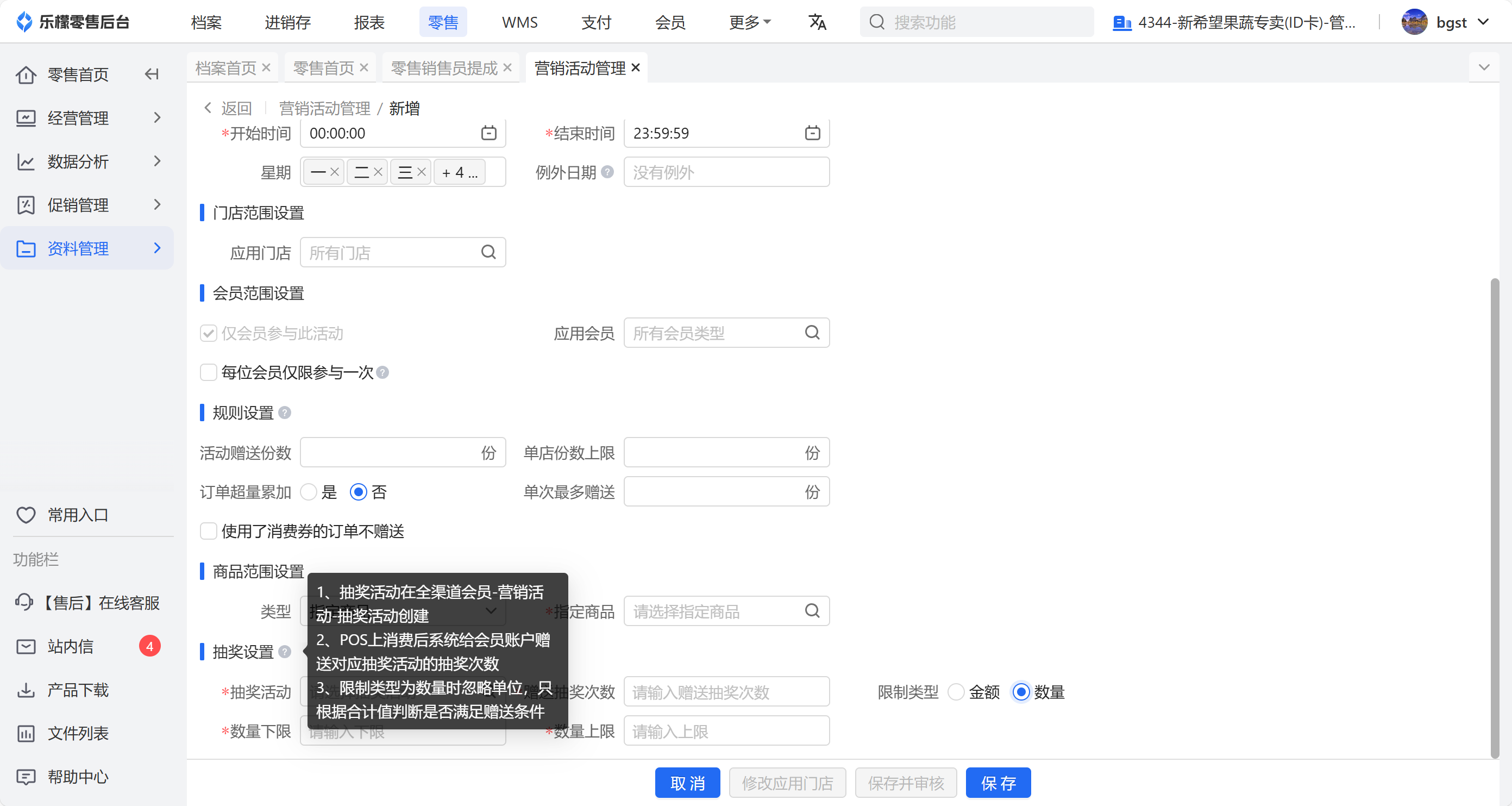Select 金额 as 限制类型
Image resolution: width=1512 pixels, height=806 pixels.
pyautogui.click(x=956, y=692)
